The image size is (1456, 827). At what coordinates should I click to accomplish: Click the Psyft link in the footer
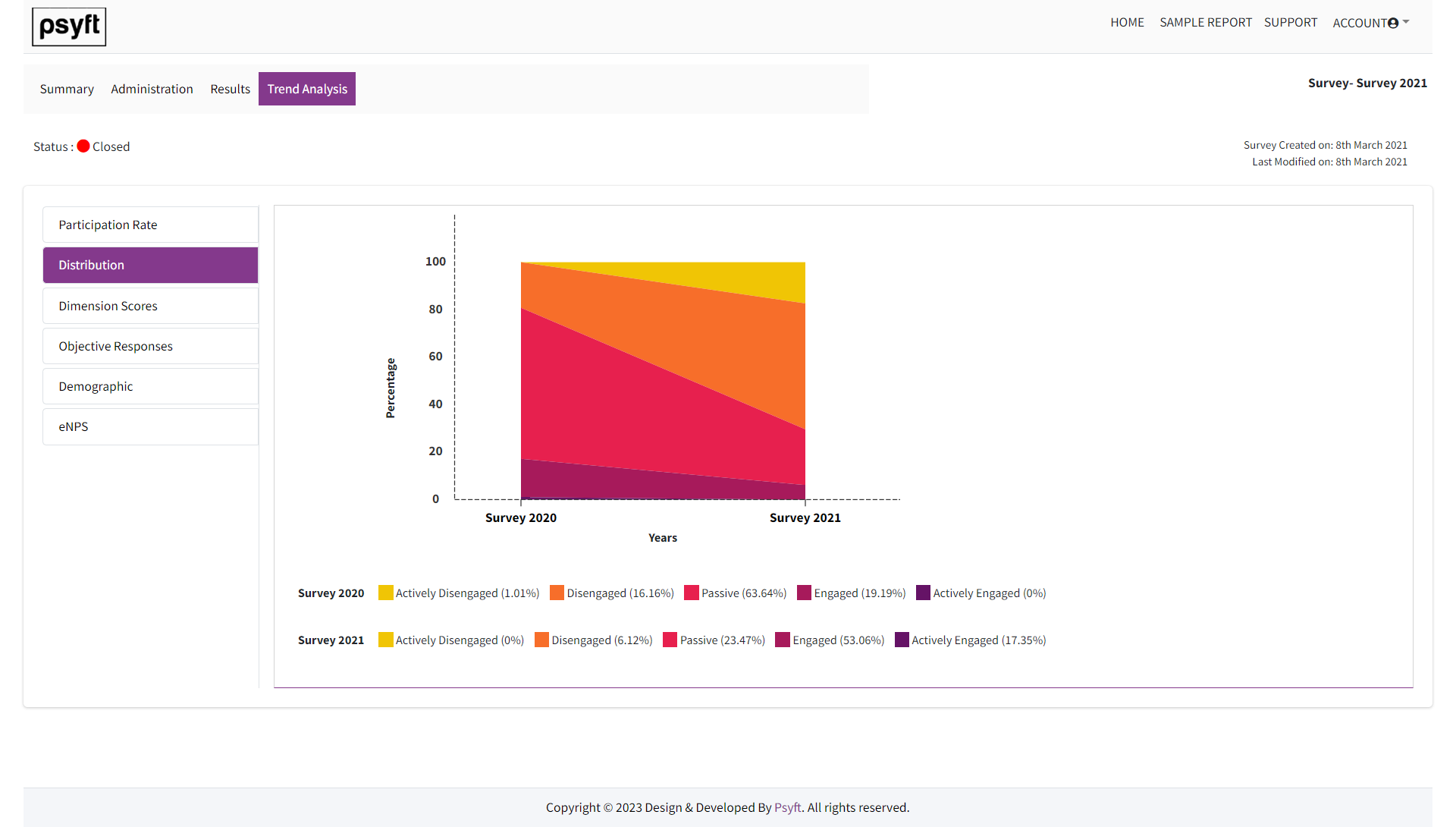[787, 807]
